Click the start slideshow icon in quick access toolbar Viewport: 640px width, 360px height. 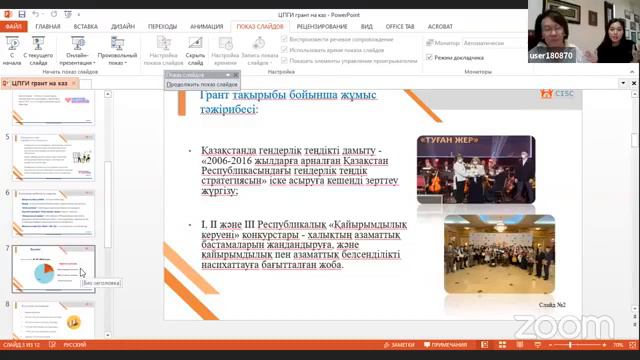click(68, 14)
